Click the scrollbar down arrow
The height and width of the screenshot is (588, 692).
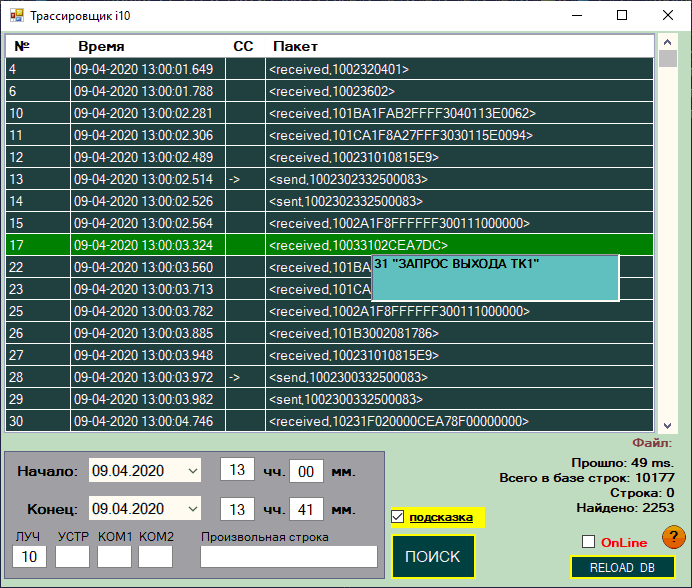click(x=667, y=426)
